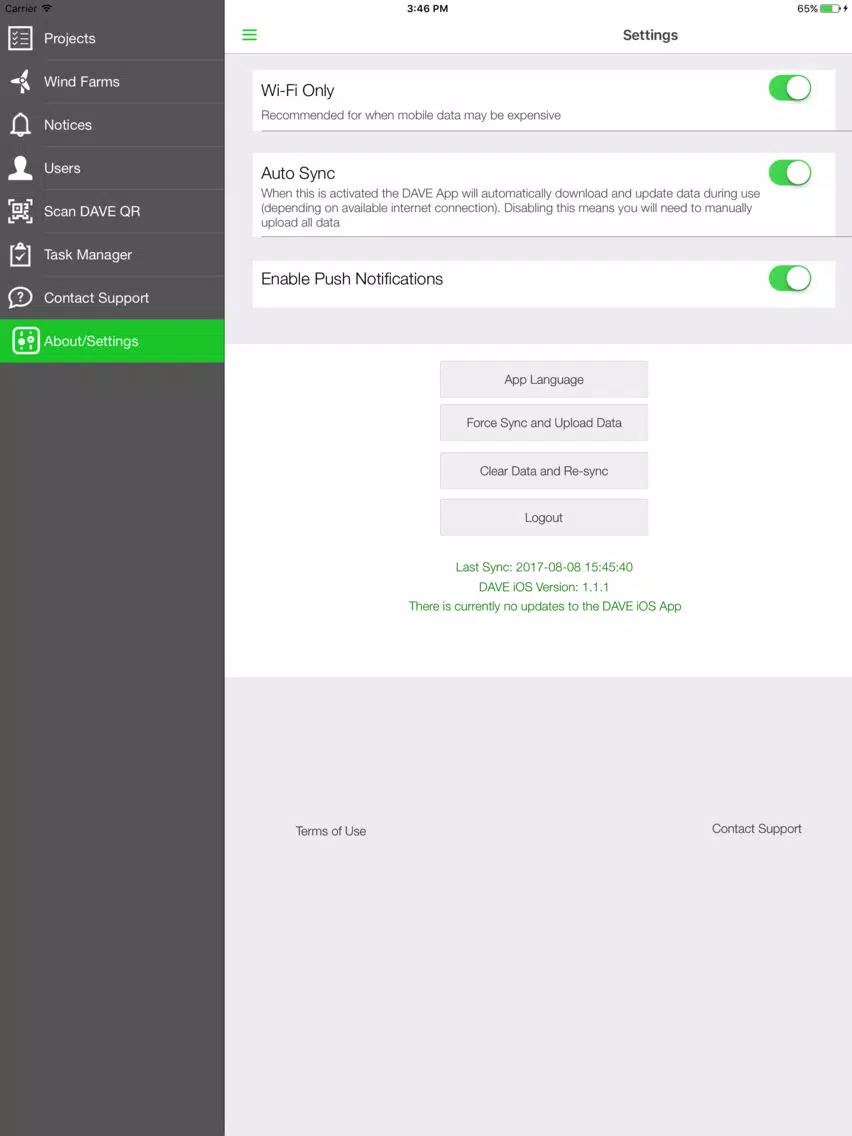Click the Auto Sync description text
Viewport: 852px width, 1136px height.
pyautogui.click(x=510, y=208)
